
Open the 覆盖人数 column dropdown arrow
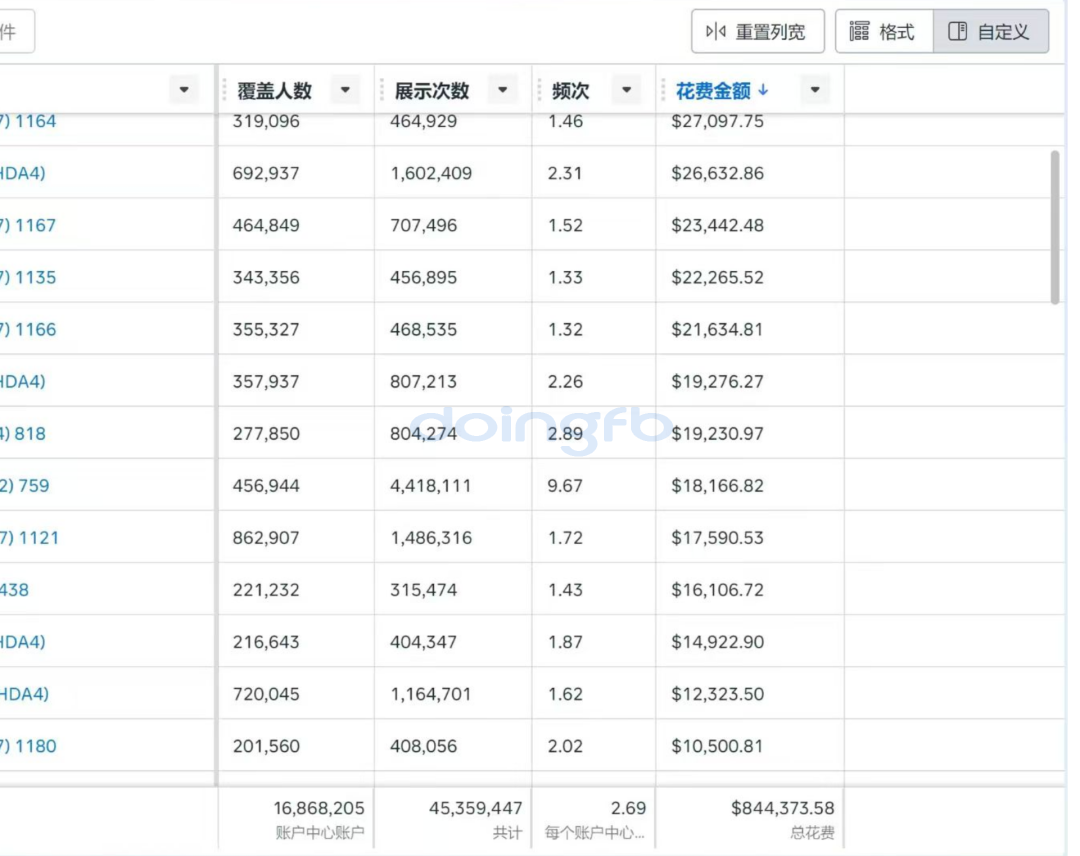click(345, 90)
